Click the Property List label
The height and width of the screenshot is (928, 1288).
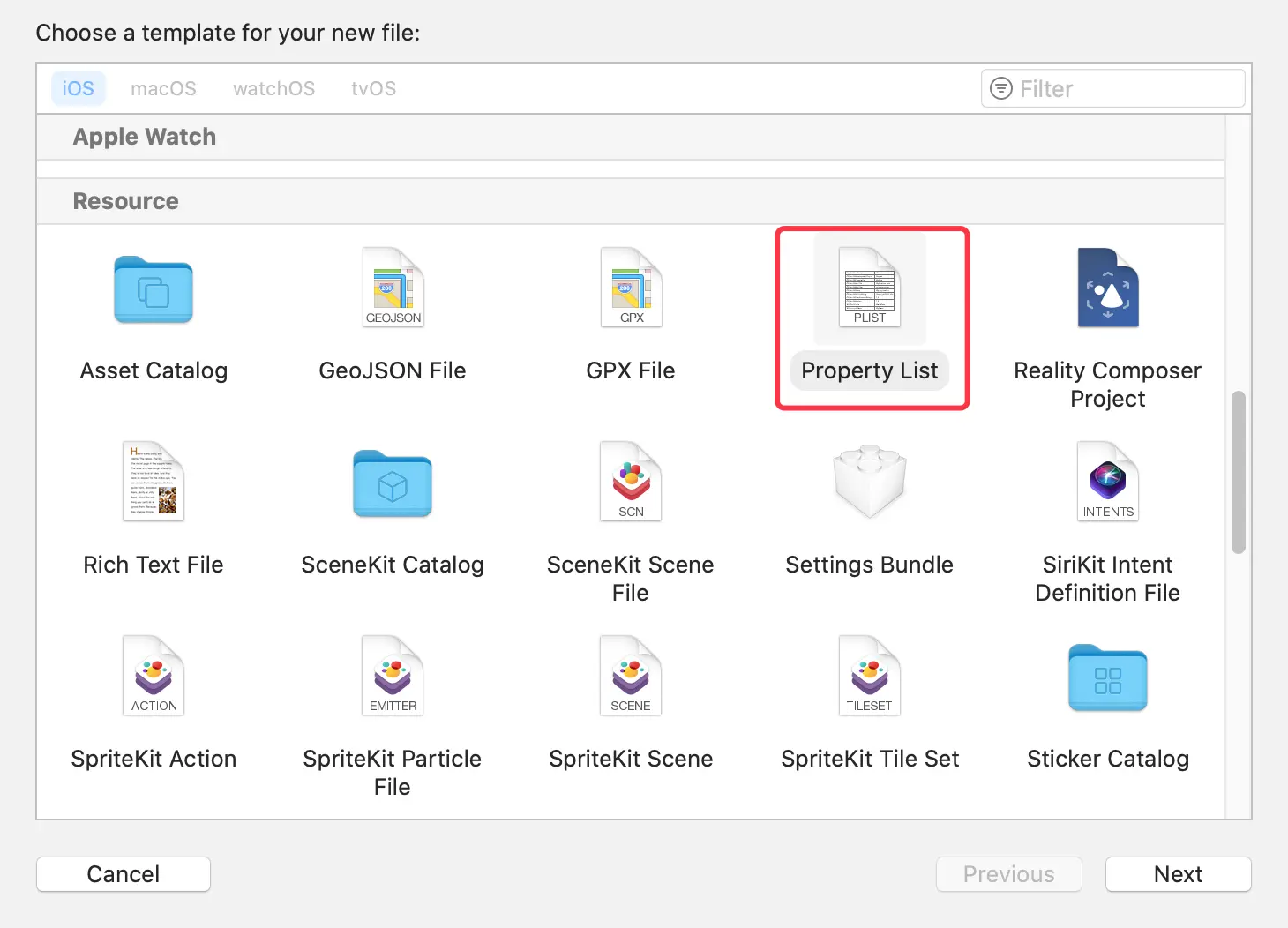point(870,370)
